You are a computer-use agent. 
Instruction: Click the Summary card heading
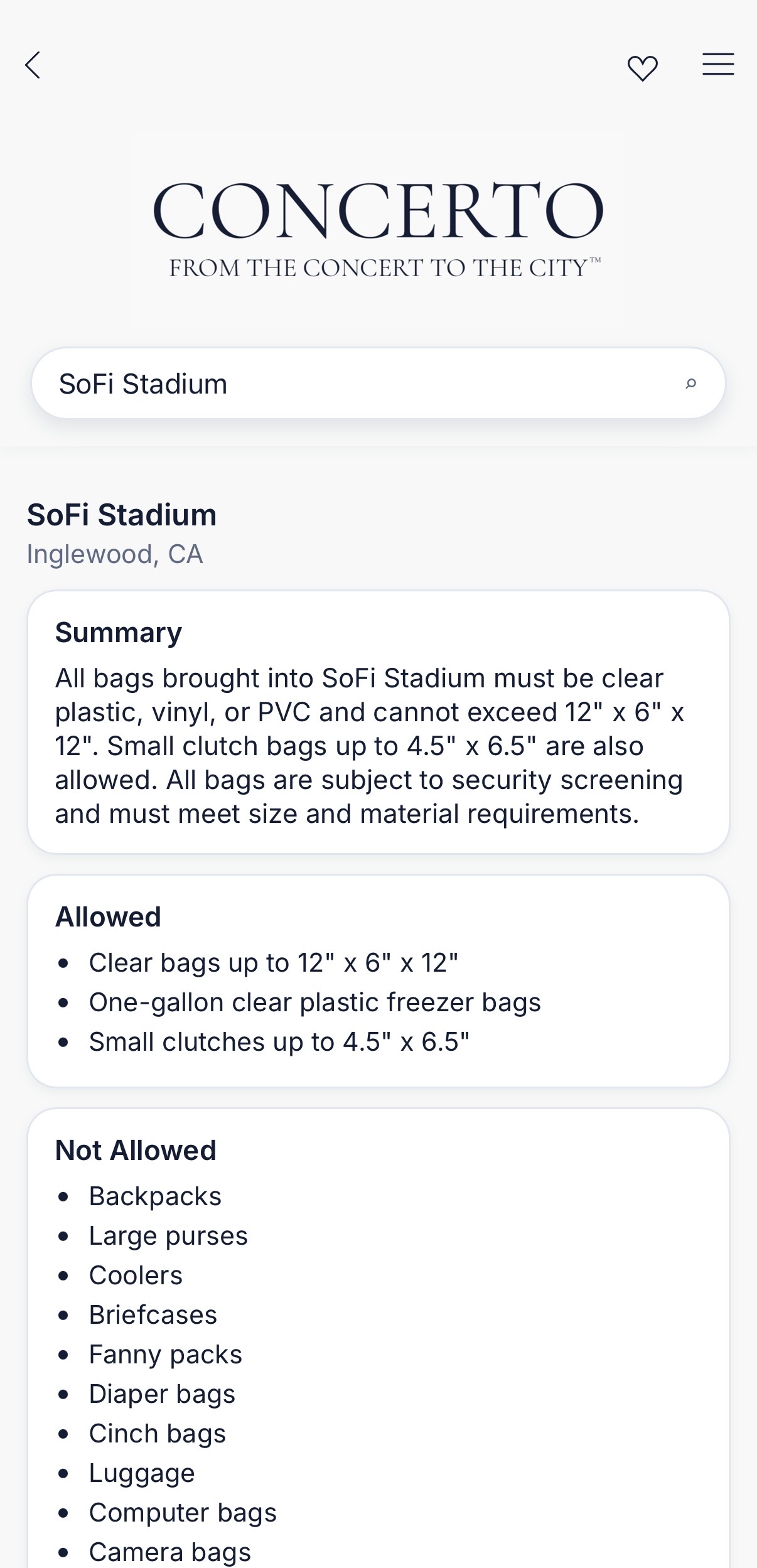[119, 633]
